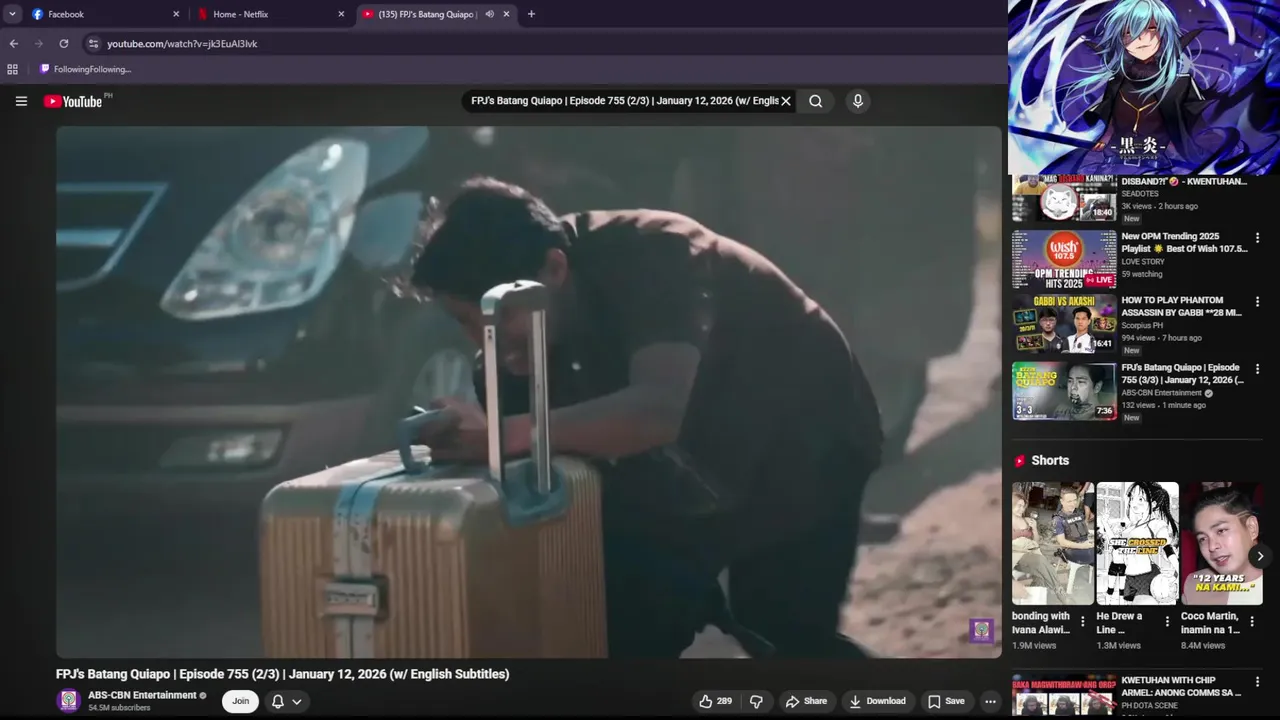Viewport: 1280px width, 720px height.
Task: Open the tab search dropdown arrow
Action: pyautogui.click(x=12, y=14)
